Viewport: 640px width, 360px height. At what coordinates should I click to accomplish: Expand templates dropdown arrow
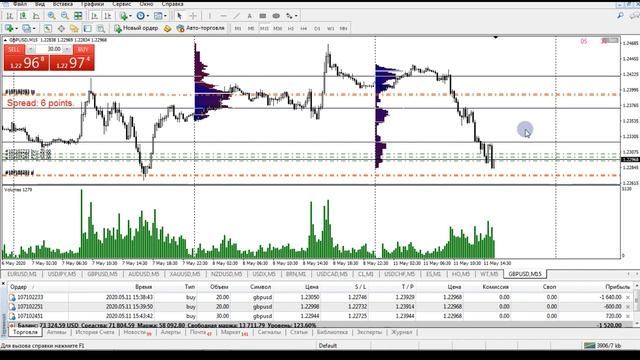point(165,16)
